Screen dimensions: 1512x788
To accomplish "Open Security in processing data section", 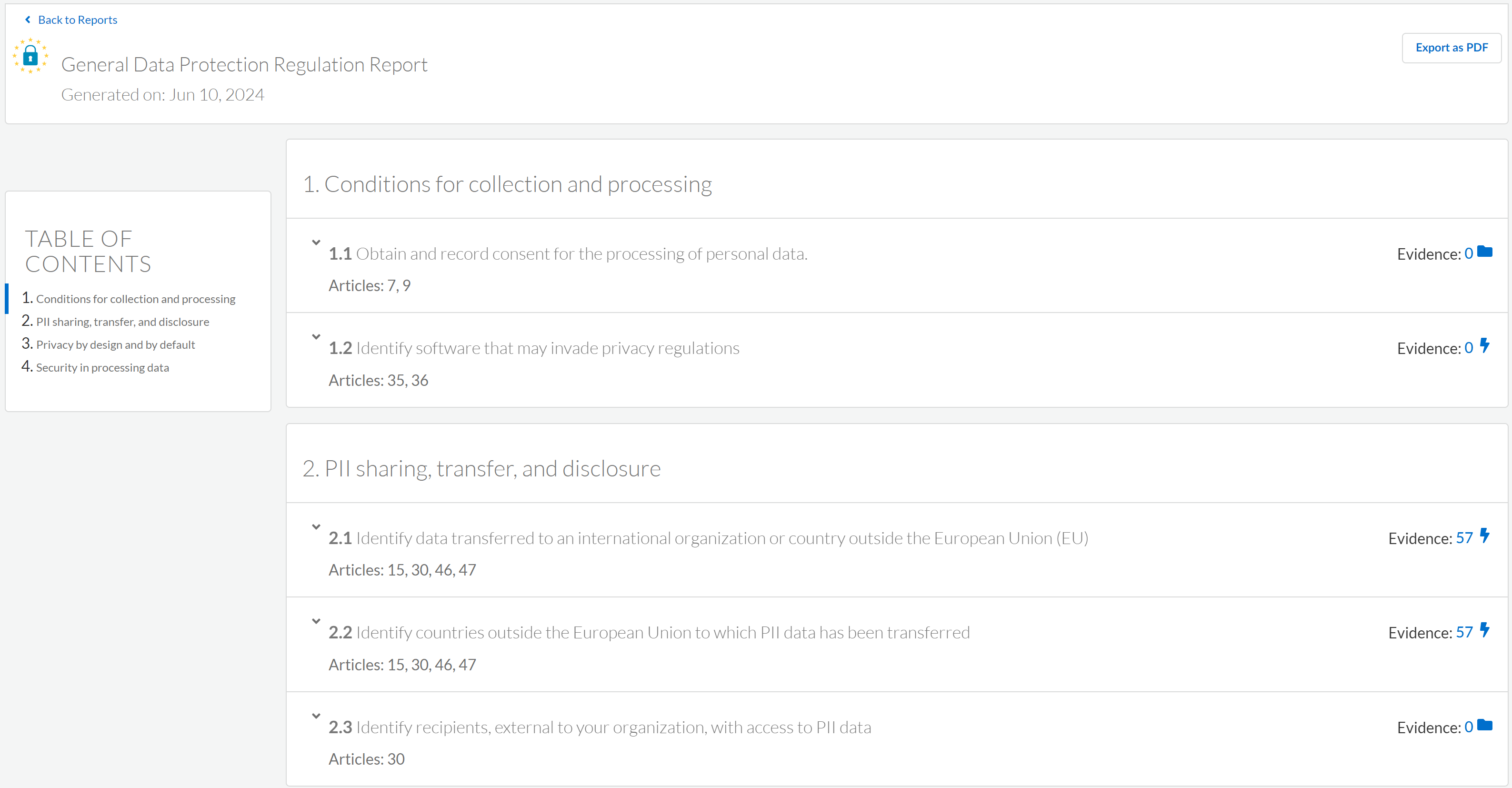I will pos(102,368).
